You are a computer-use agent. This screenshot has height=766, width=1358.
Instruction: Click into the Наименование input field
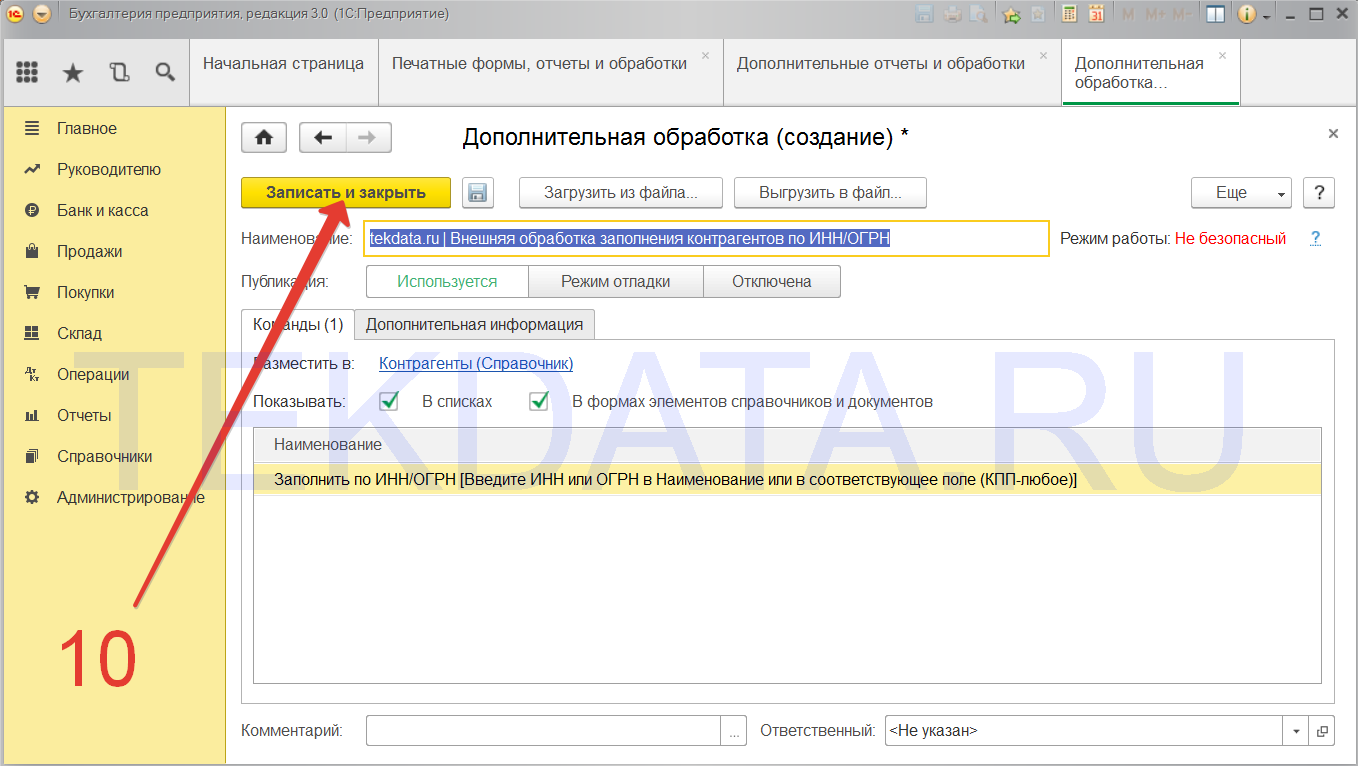coord(706,239)
